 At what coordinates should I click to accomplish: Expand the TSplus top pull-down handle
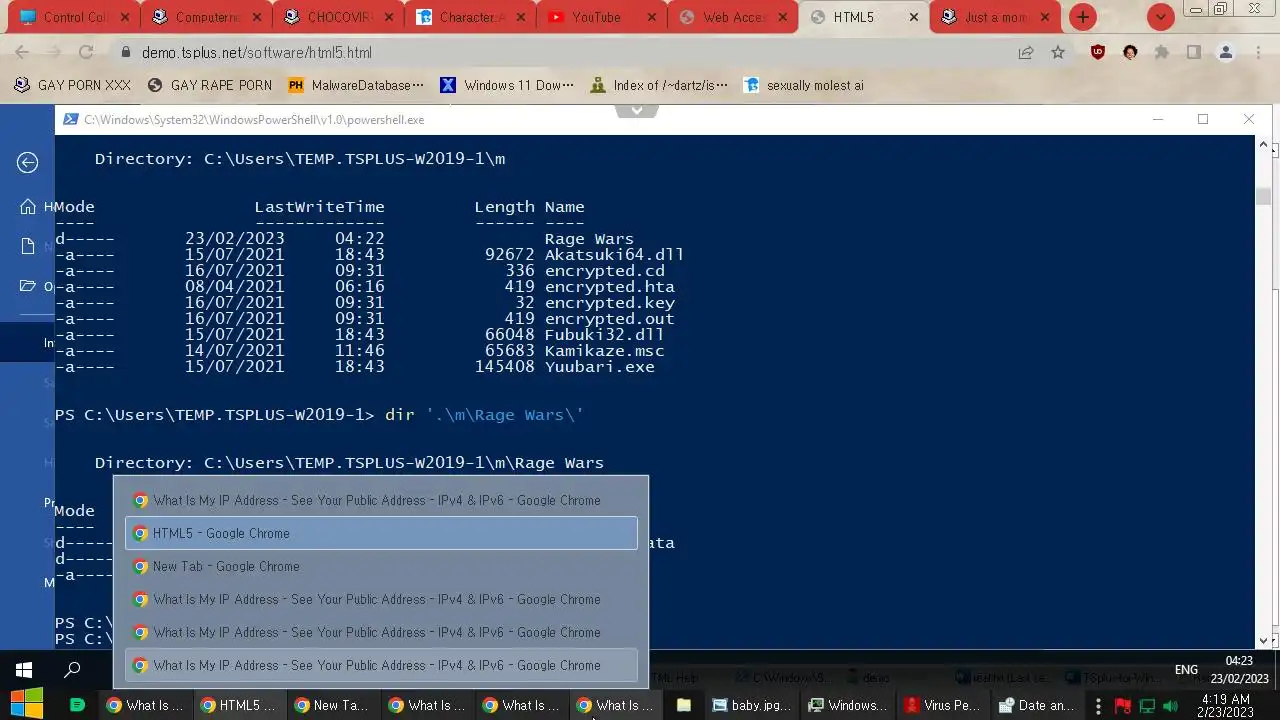636,110
